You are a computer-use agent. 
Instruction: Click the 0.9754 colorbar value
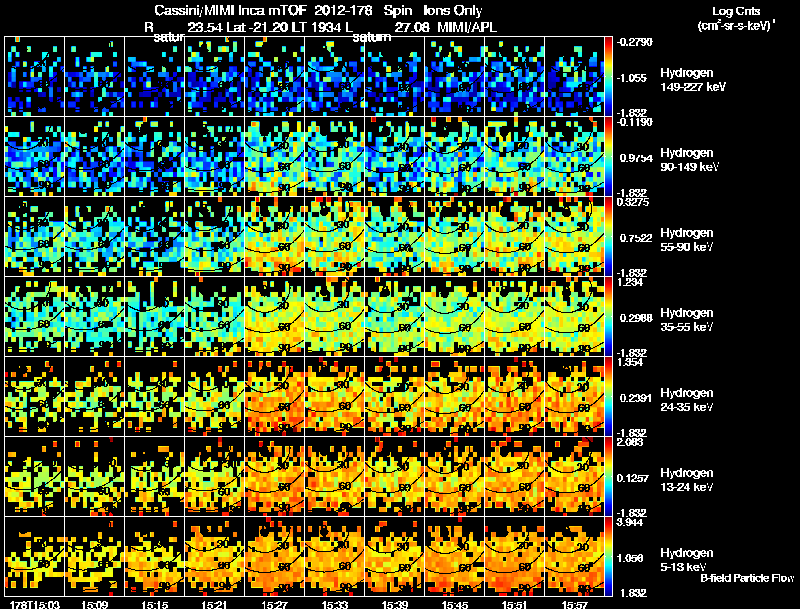pos(636,158)
